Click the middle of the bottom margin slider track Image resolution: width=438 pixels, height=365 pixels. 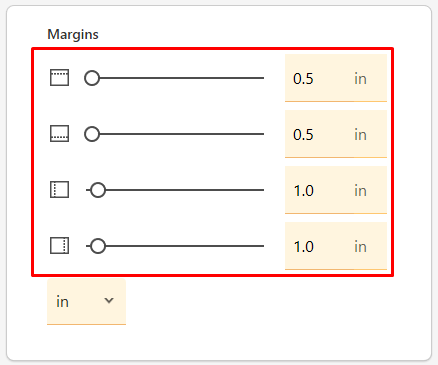tap(175, 134)
